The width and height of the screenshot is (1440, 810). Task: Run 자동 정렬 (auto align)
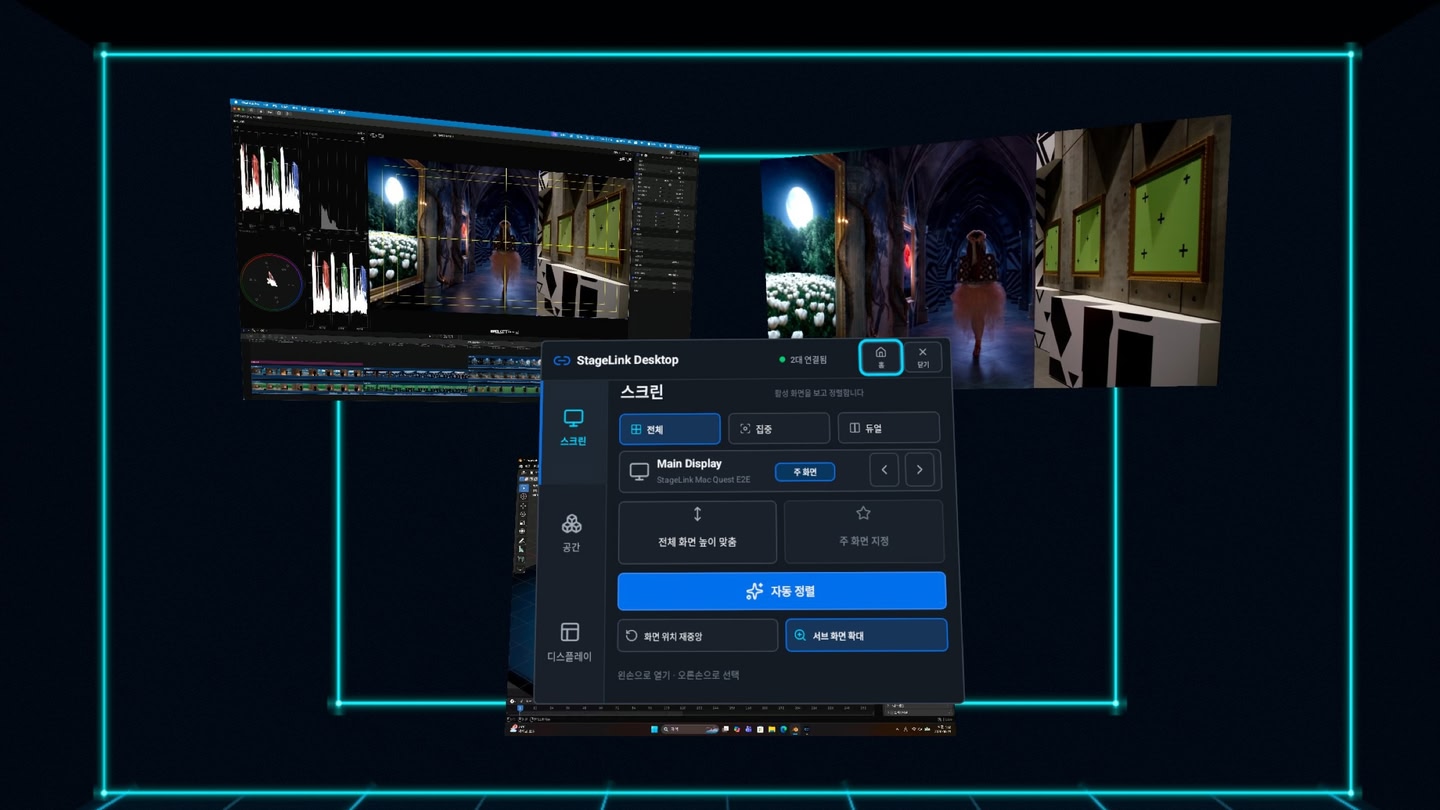pos(781,591)
